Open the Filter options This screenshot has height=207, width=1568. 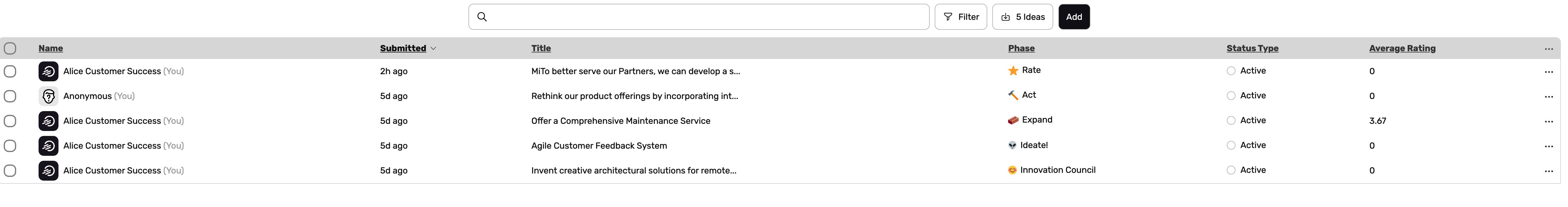tap(961, 17)
